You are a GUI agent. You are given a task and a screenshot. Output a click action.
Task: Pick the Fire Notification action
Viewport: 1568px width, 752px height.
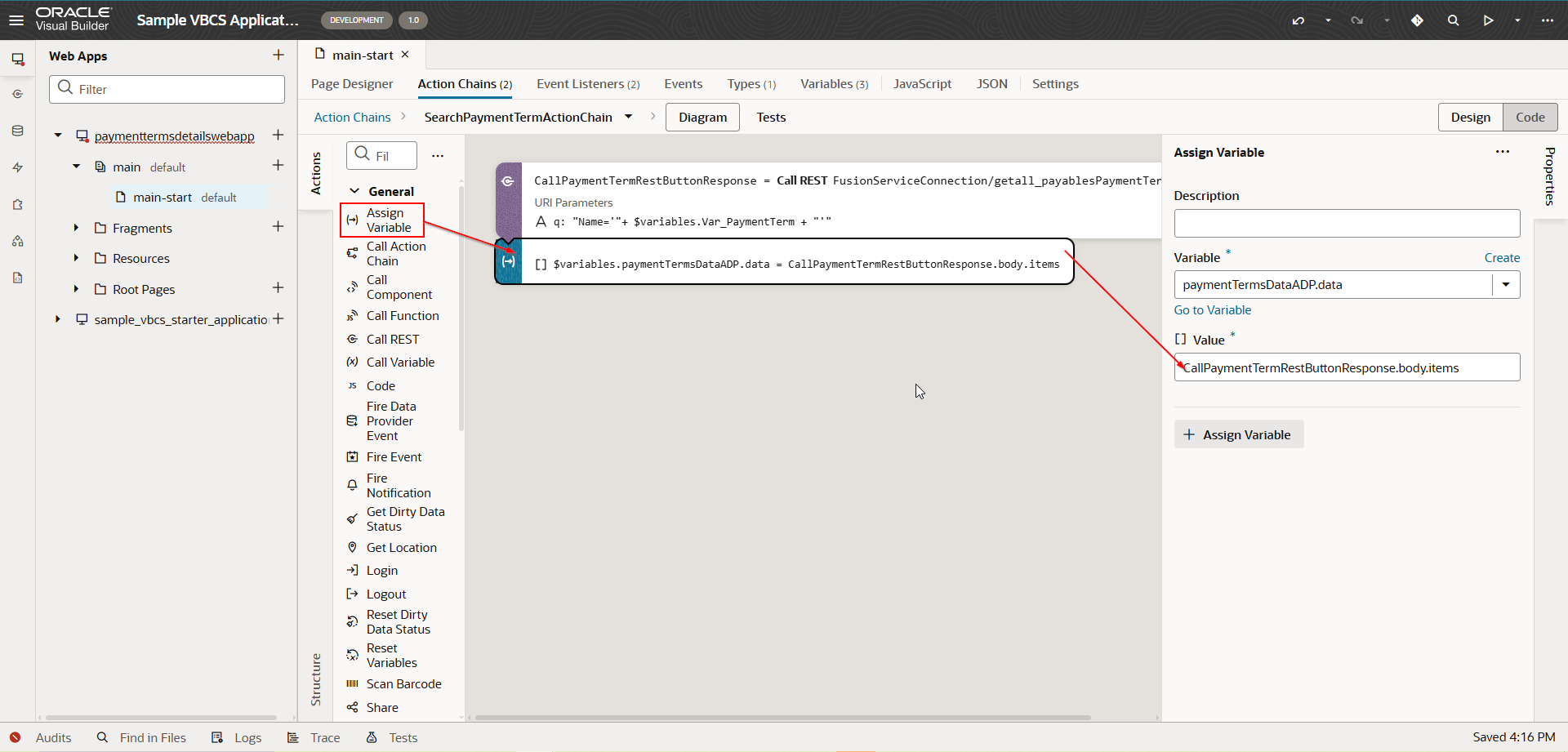tap(389, 486)
